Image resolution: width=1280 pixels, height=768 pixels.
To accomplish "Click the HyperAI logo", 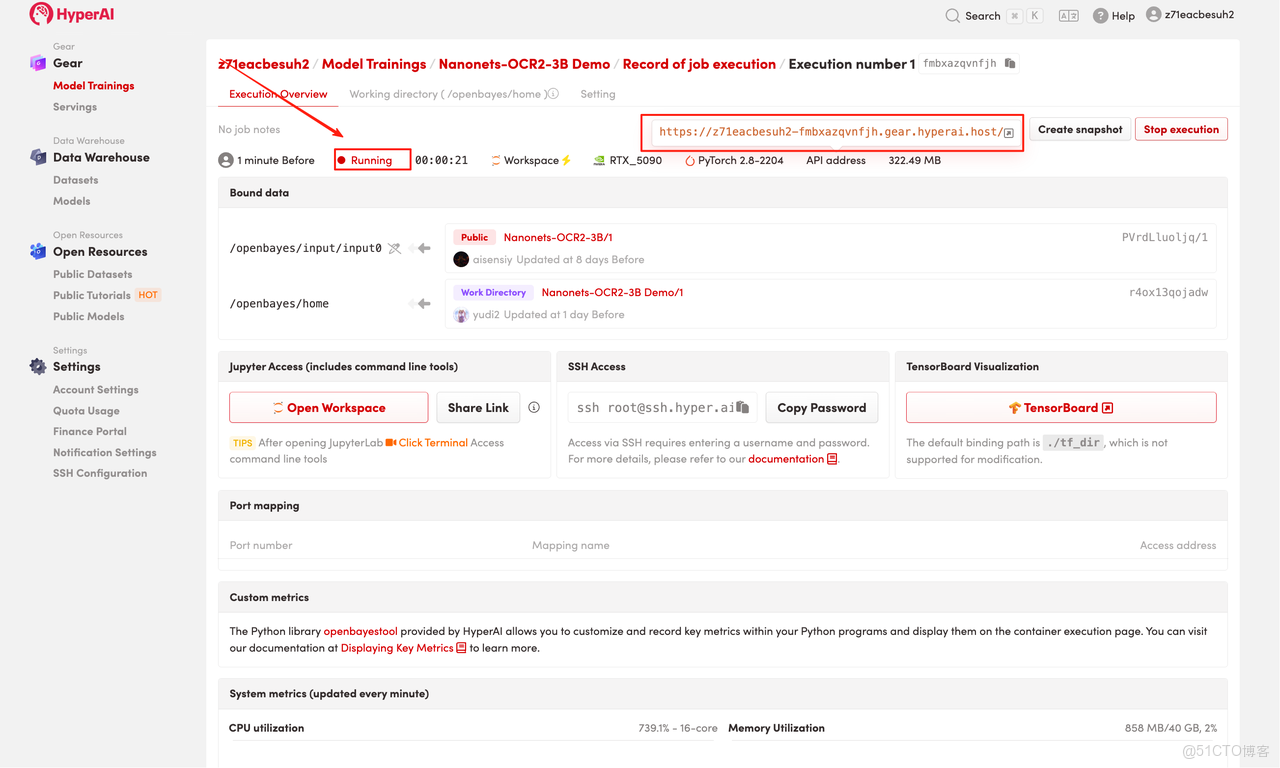I will [71, 15].
